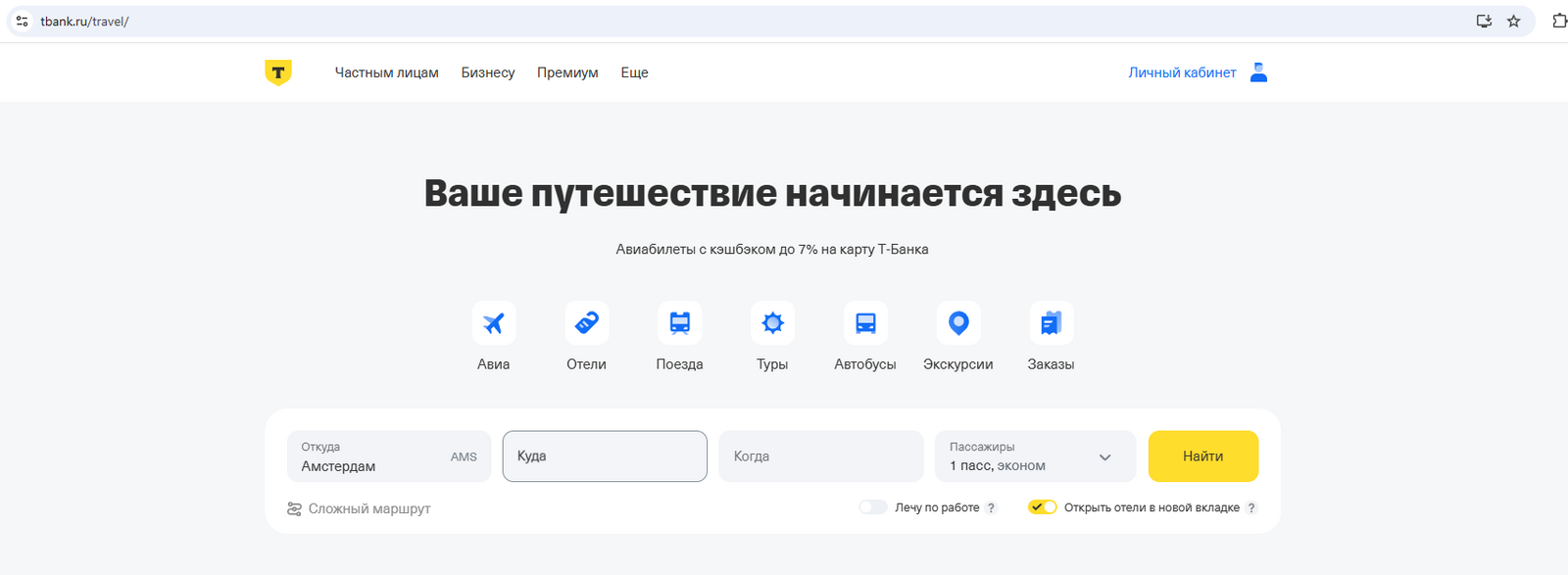Click the T-Bank yellow shield logo
The height and width of the screenshot is (575, 1568).
278,72
